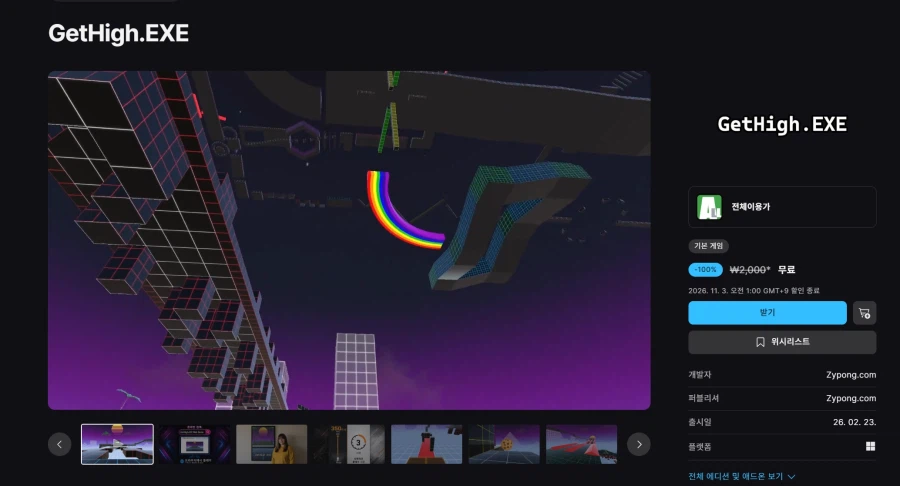Expand 전체 에디션 및 애드온 보기
Viewport: 900px width, 486px height.
(x=742, y=476)
